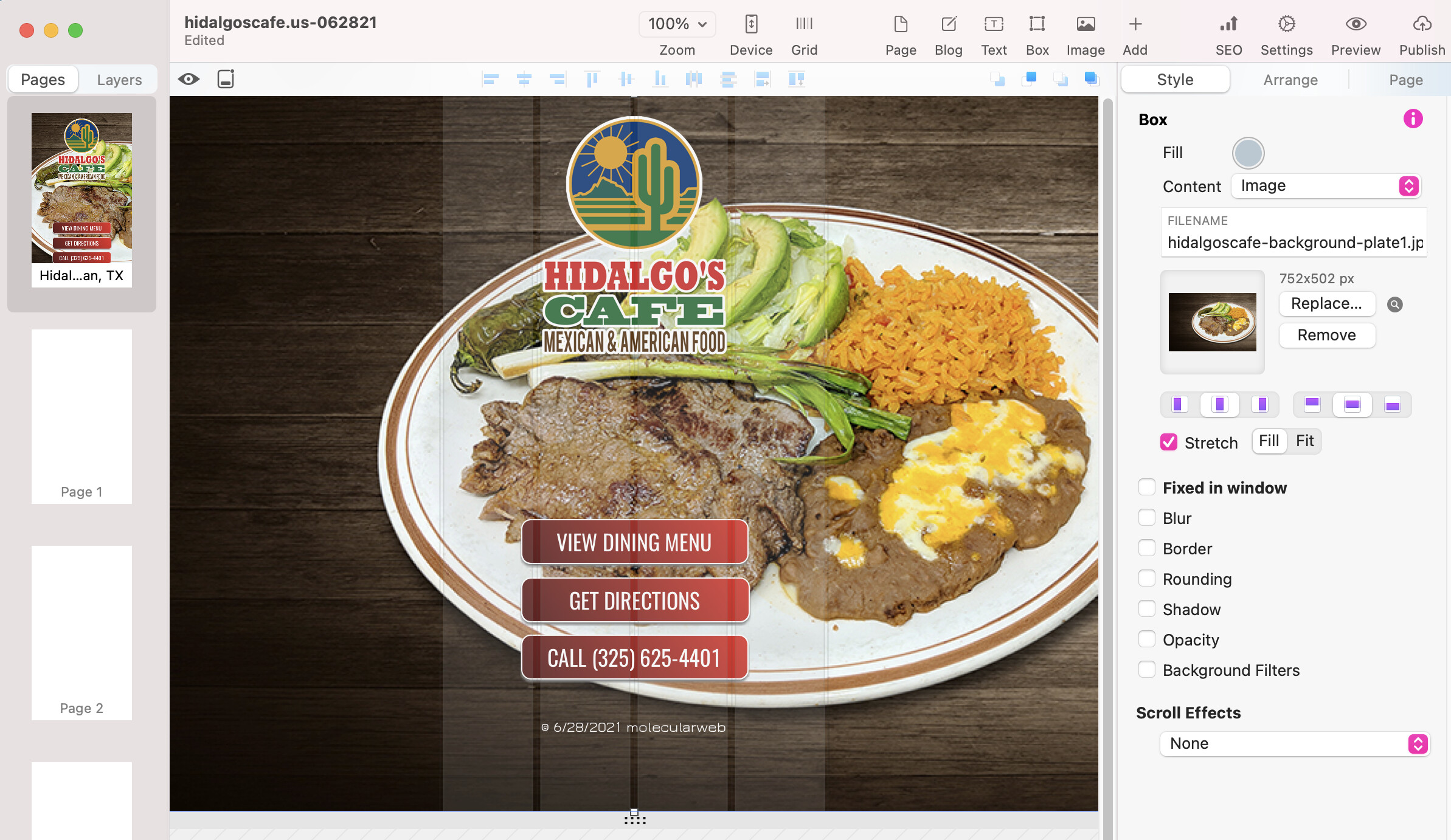Open the Scroll Effects dropdown
This screenshot has width=1451, height=840.
point(1295,743)
